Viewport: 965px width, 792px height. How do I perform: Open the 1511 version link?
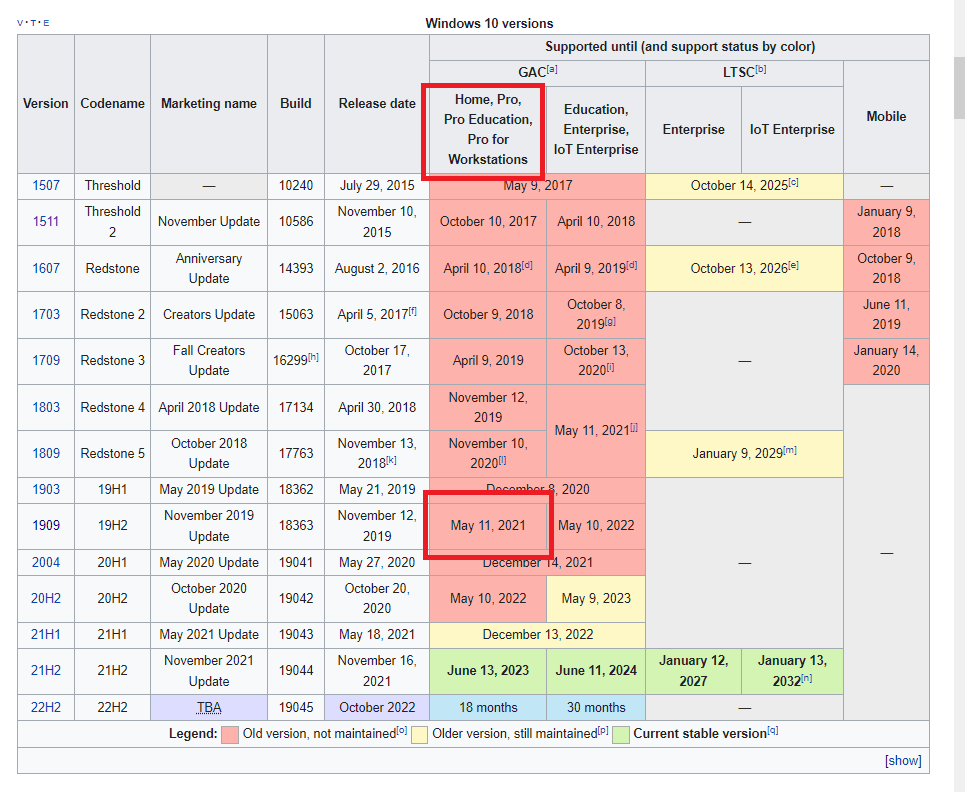[46, 222]
